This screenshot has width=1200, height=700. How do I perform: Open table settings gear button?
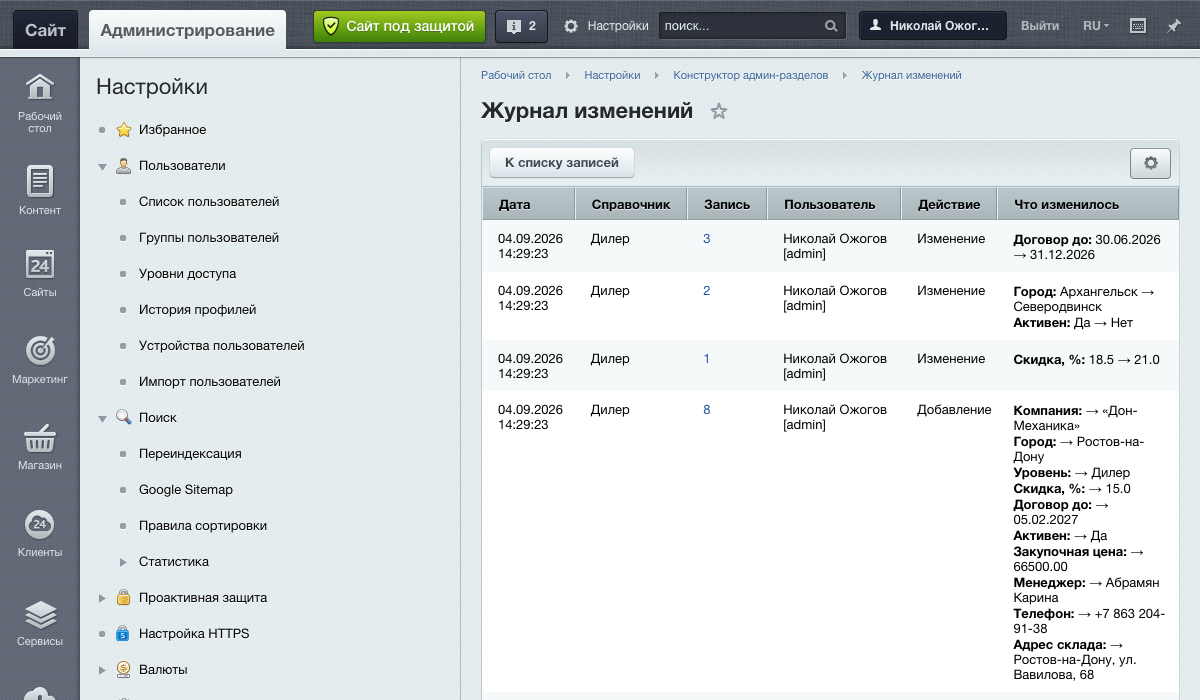1150,163
